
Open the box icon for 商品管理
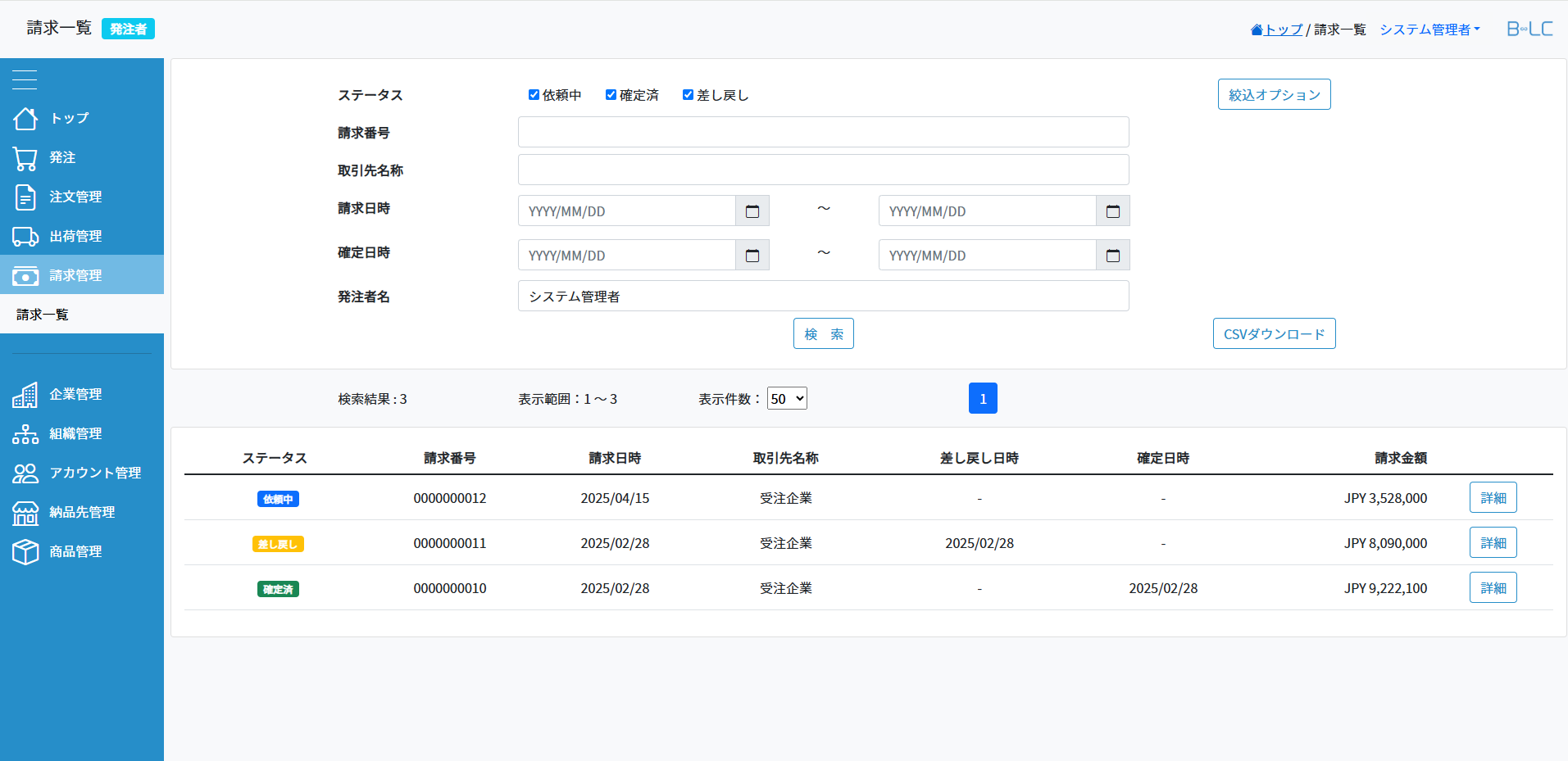coord(25,552)
